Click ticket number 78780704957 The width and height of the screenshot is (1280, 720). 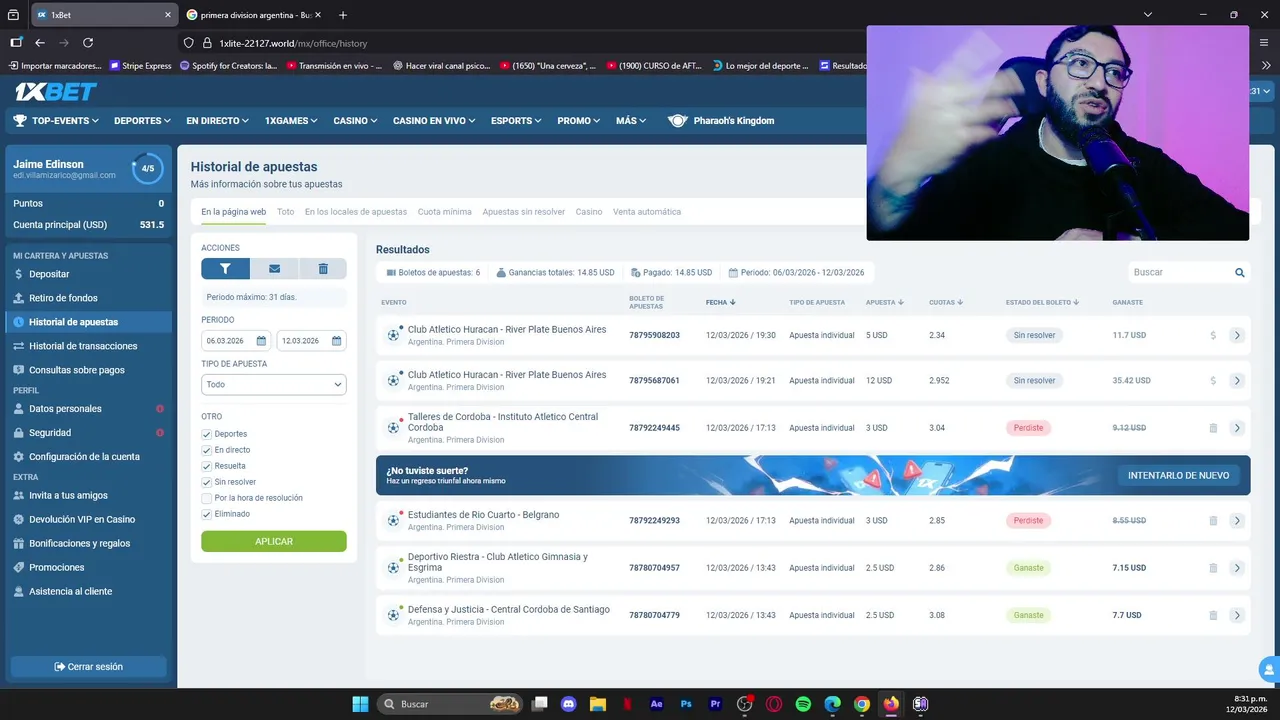(x=654, y=568)
